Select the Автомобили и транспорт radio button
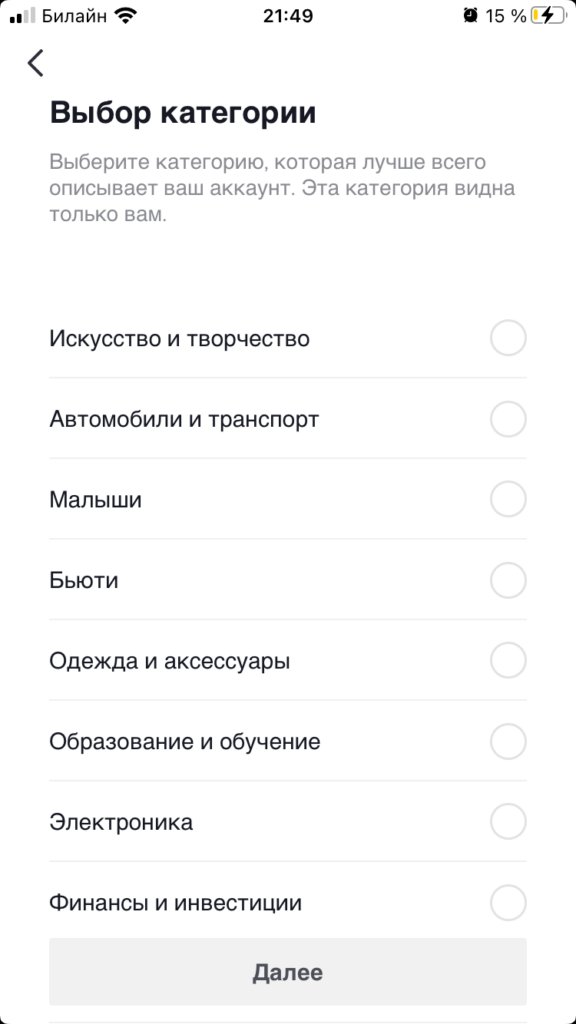This screenshot has width=576, height=1024. point(509,419)
